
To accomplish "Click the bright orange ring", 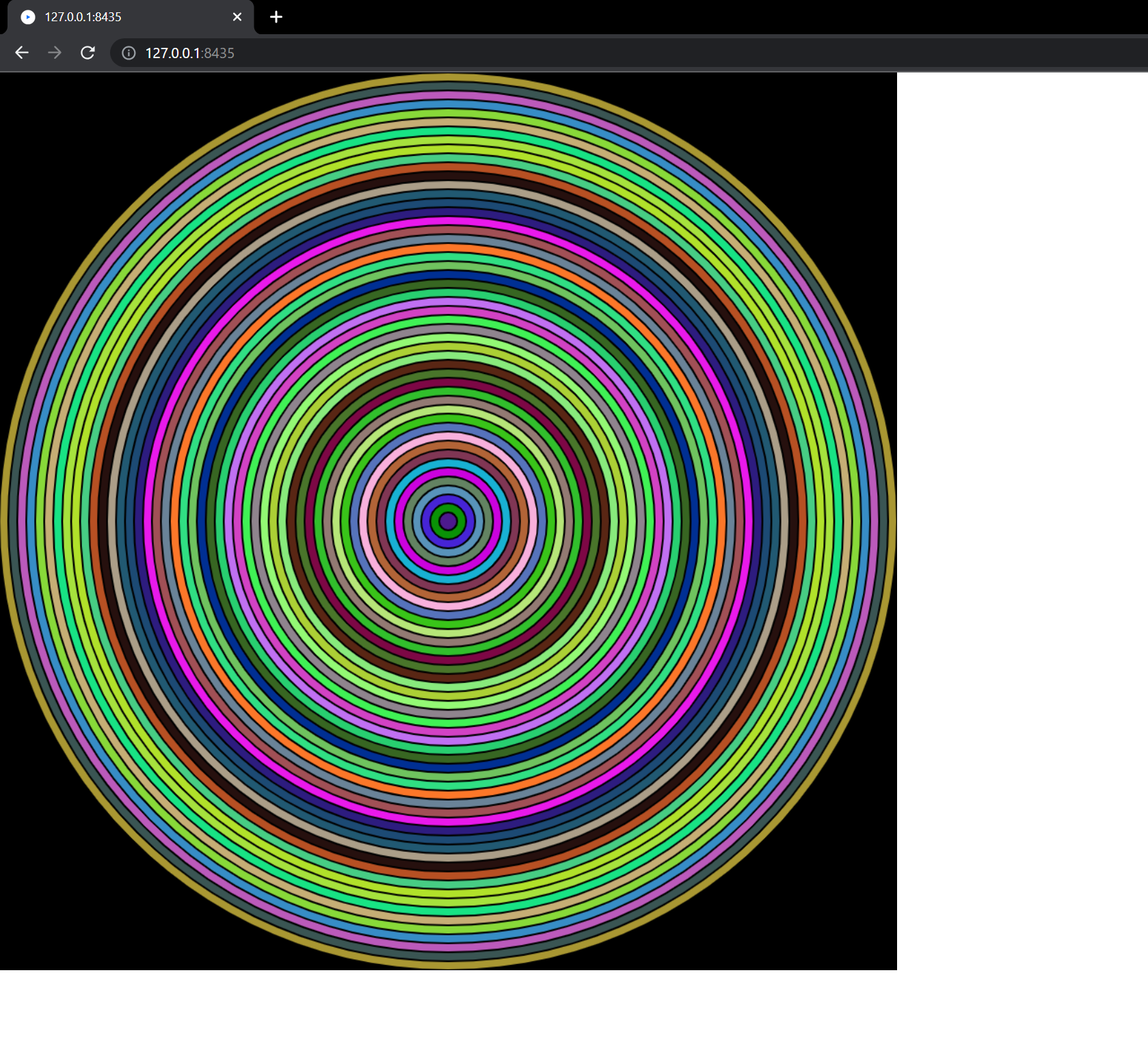I will (448, 249).
